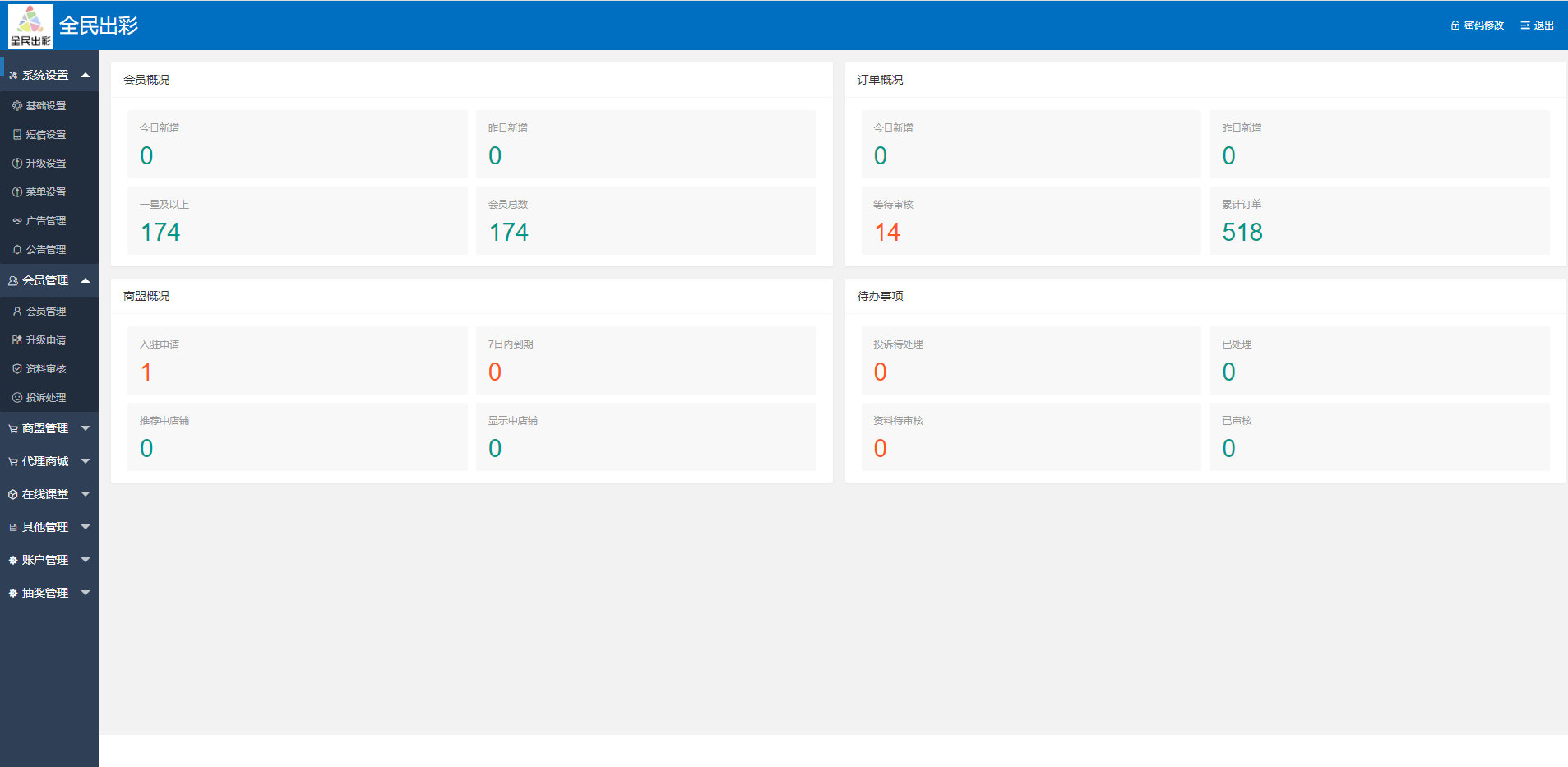Click the lock icon for 密码修改

(x=1455, y=25)
